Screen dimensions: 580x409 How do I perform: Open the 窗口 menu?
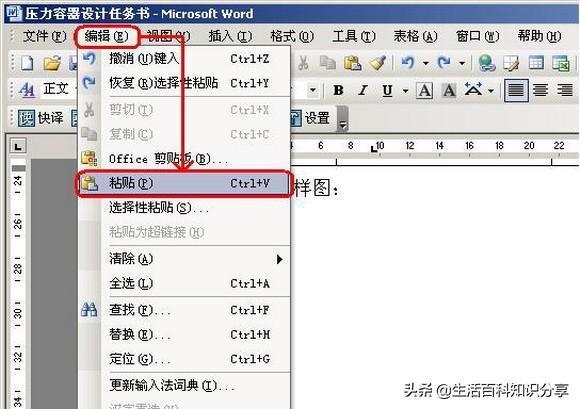(x=477, y=36)
